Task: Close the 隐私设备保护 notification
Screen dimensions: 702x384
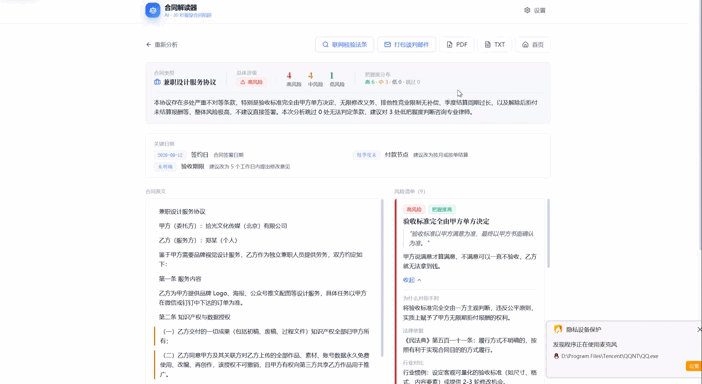Action: pyautogui.click(x=699, y=329)
